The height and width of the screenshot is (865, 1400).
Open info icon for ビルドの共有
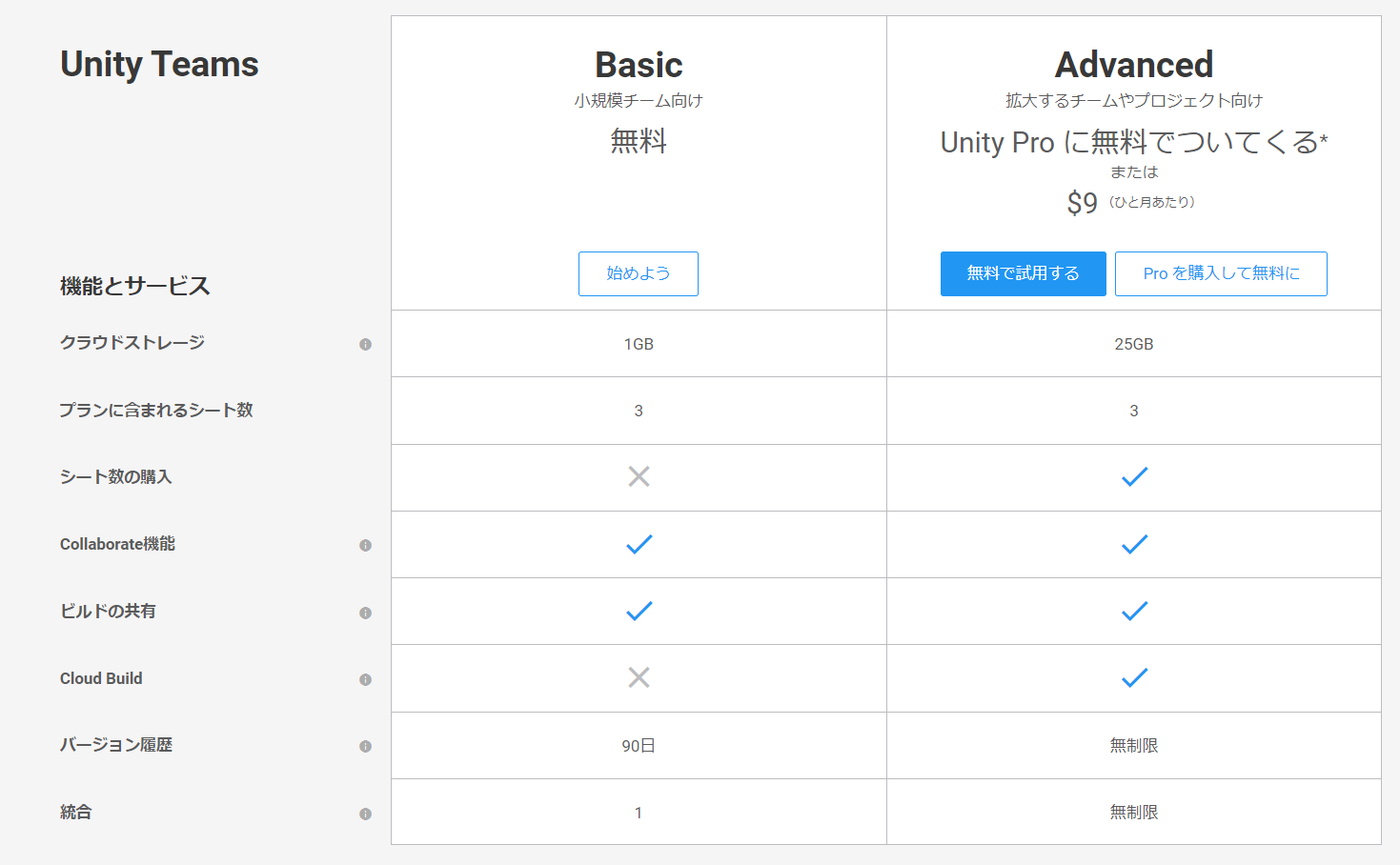point(365,613)
